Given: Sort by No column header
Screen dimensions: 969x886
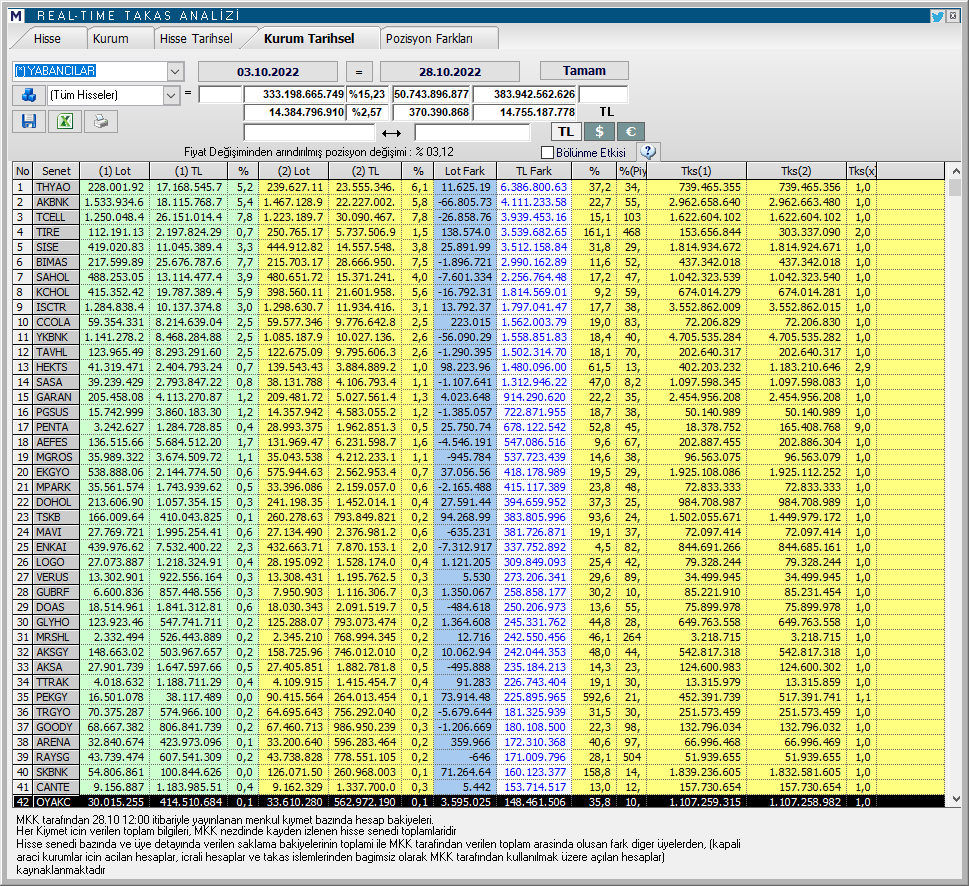Looking at the screenshot, I should (x=23, y=171).
